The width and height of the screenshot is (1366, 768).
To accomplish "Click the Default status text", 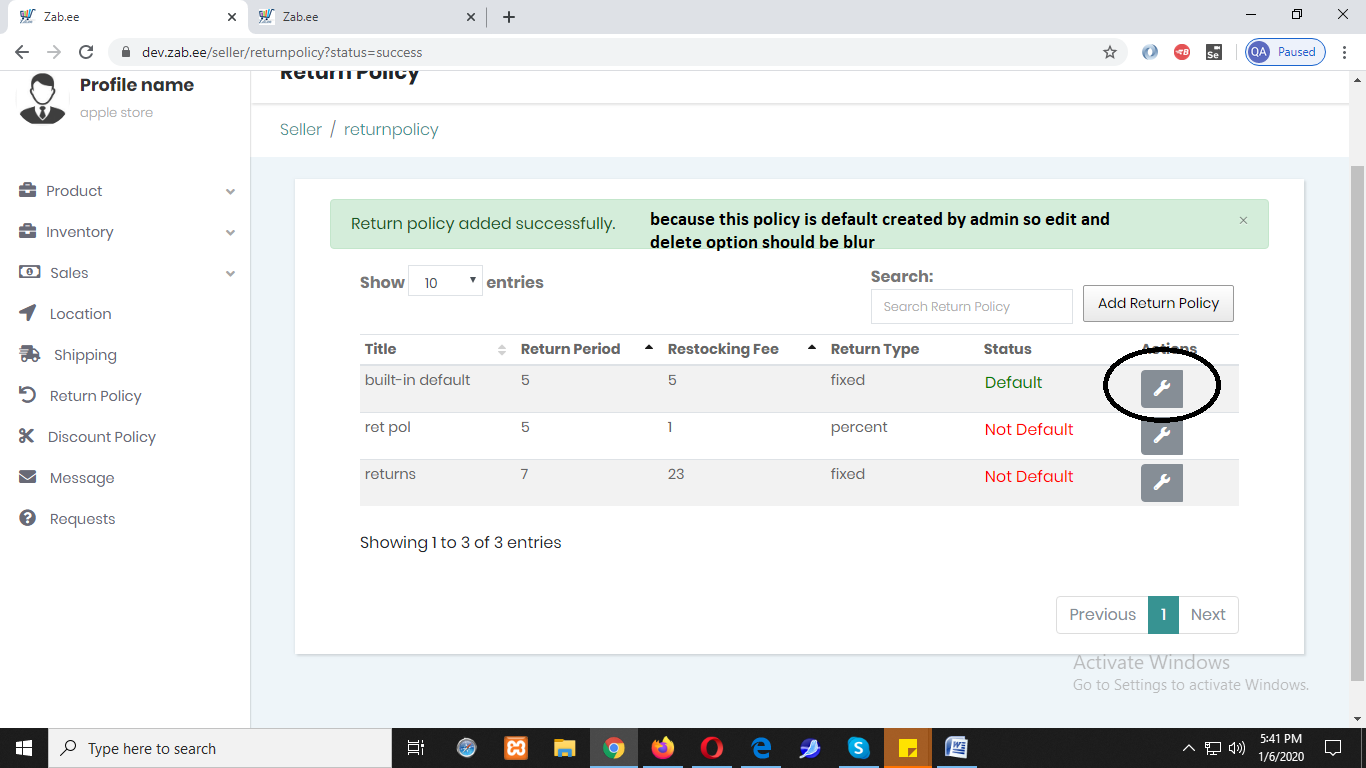I will click(x=1013, y=382).
